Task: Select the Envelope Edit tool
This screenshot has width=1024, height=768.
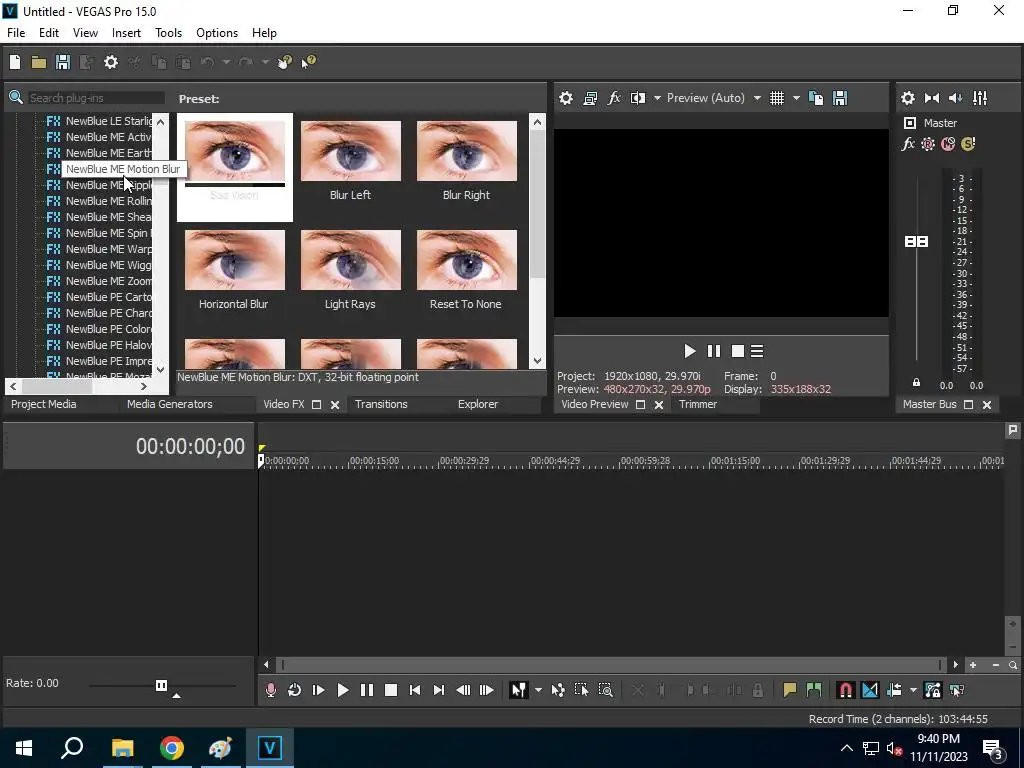Action: coord(558,690)
